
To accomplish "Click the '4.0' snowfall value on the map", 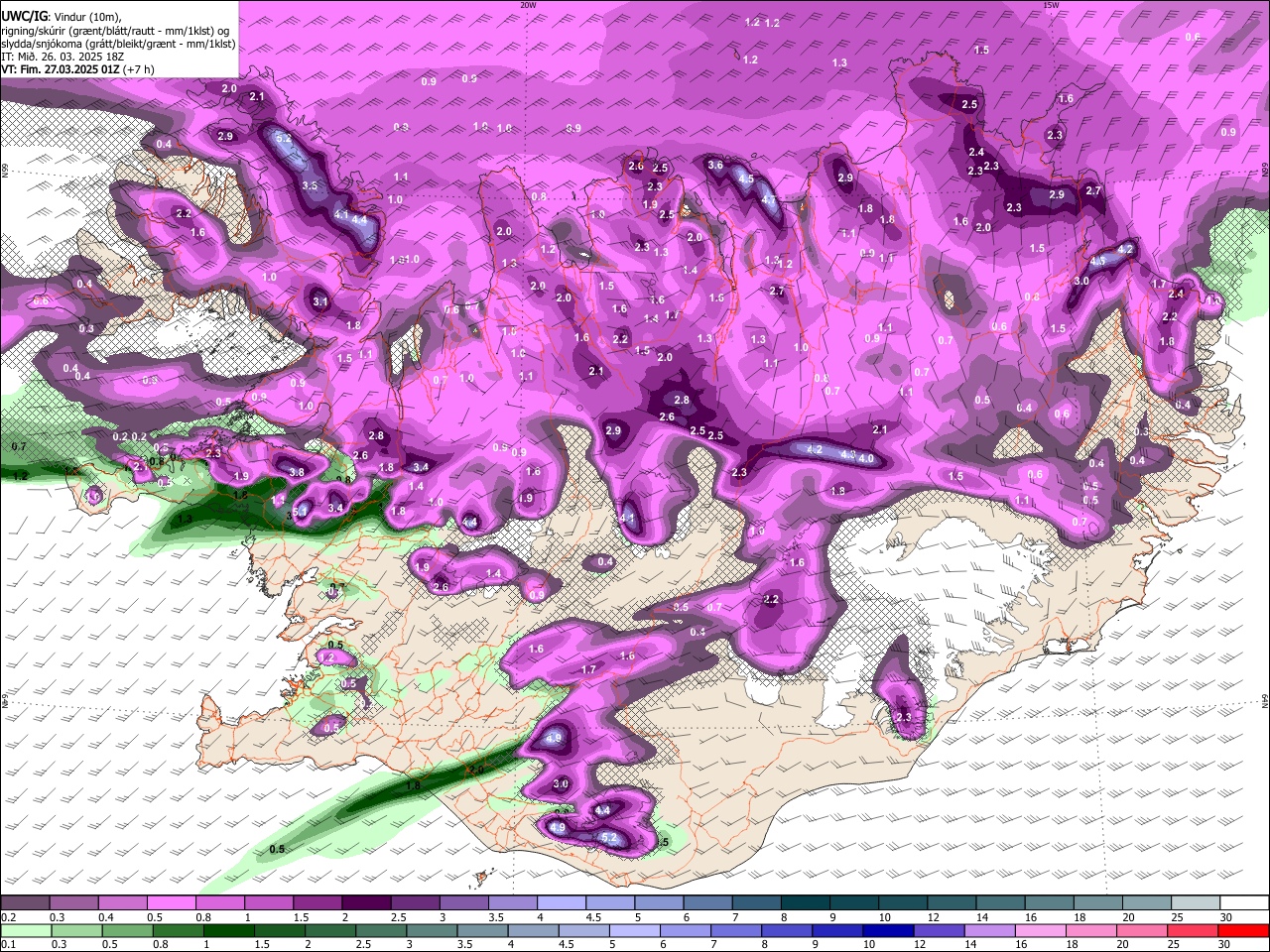I will [x=866, y=459].
